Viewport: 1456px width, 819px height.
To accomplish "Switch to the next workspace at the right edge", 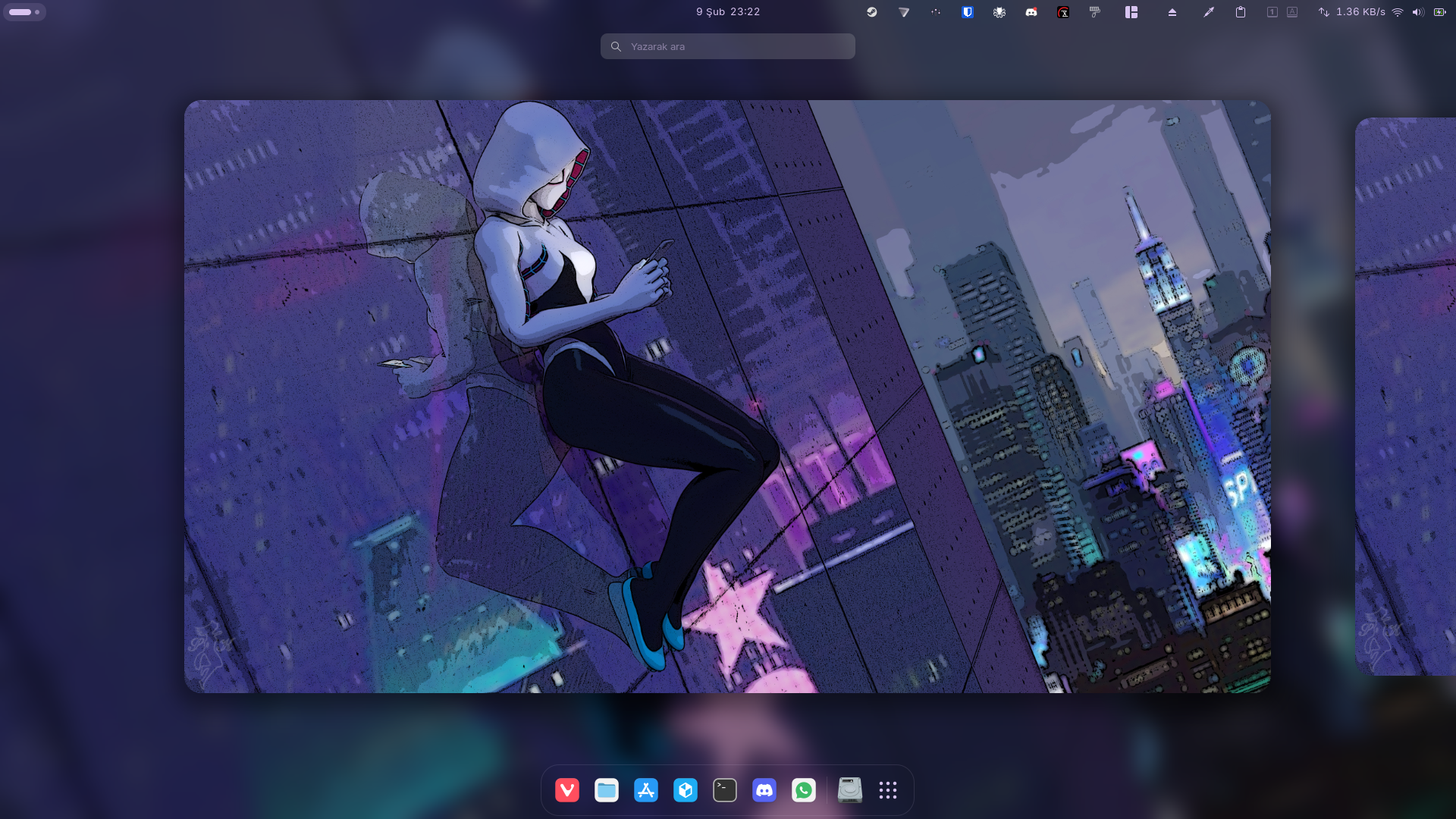I will (x=1405, y=397).
